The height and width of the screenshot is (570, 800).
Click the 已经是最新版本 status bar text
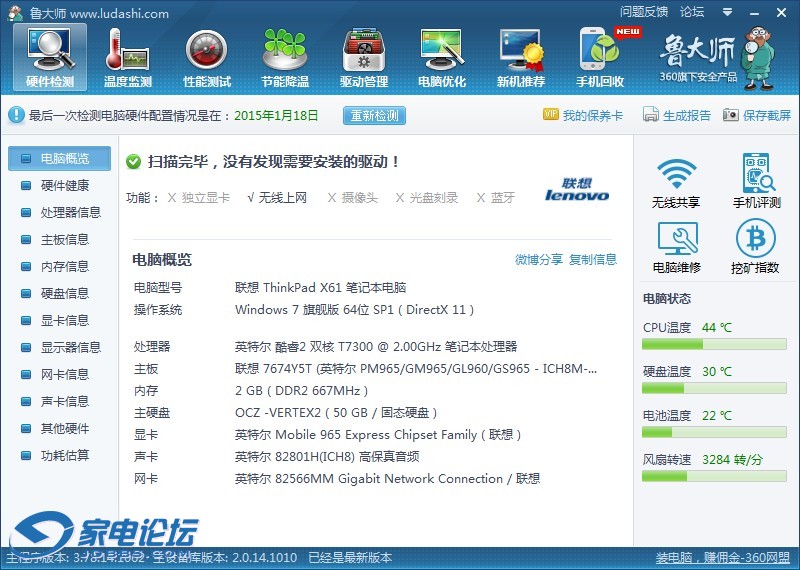(350, 558)
